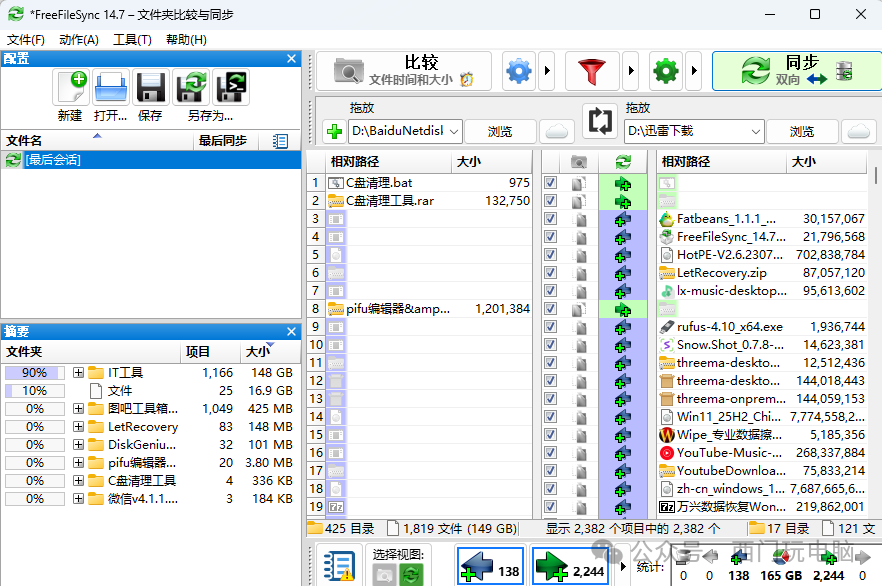Click right 浏览 browse button
This screenshot has height=586, width=882.
point(802,132)
